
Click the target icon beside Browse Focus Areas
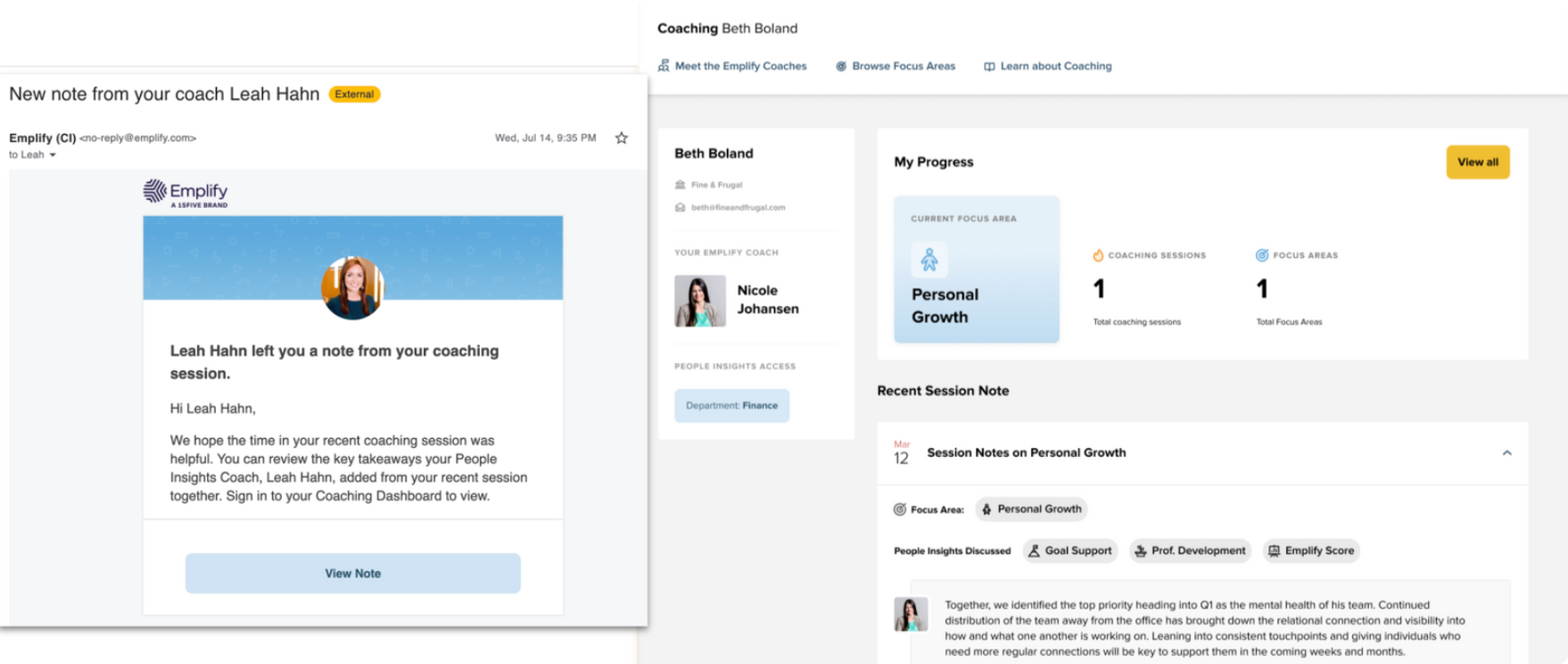click(x=841, y=66)
